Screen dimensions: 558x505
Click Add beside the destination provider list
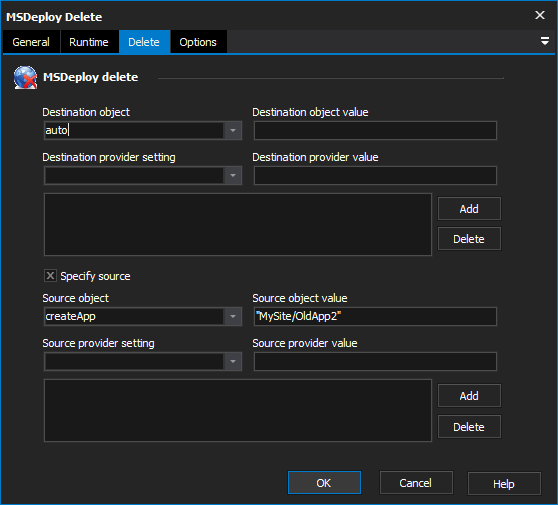(x=469, y=209)
